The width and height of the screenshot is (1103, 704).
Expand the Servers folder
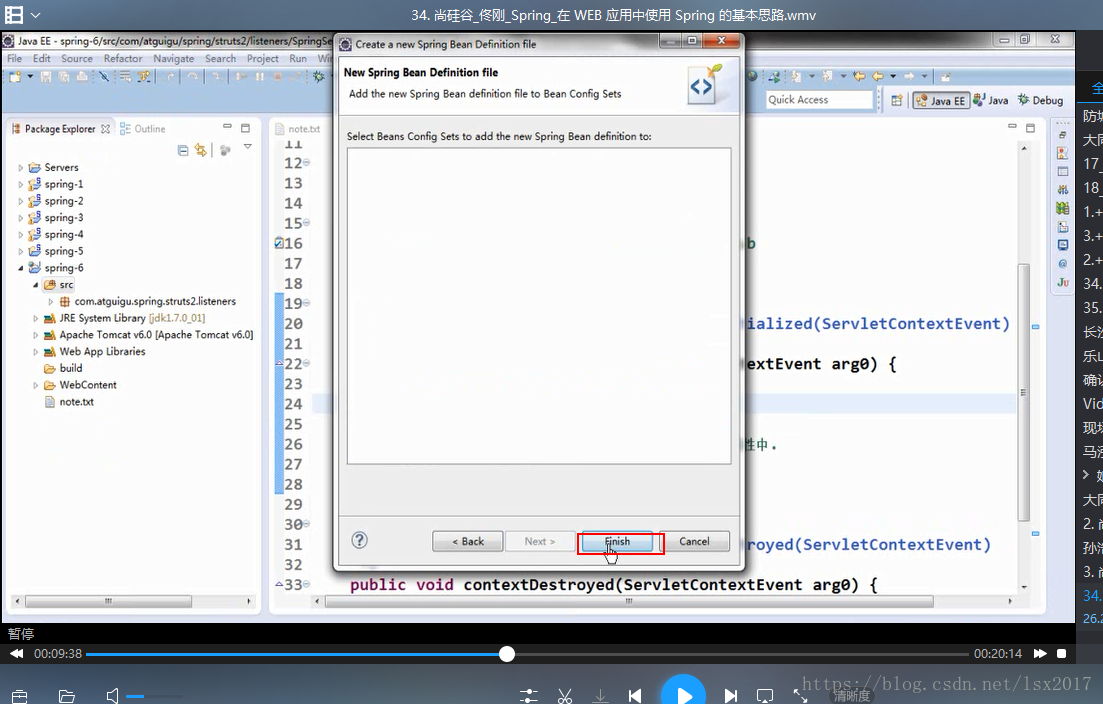point(20,167)
